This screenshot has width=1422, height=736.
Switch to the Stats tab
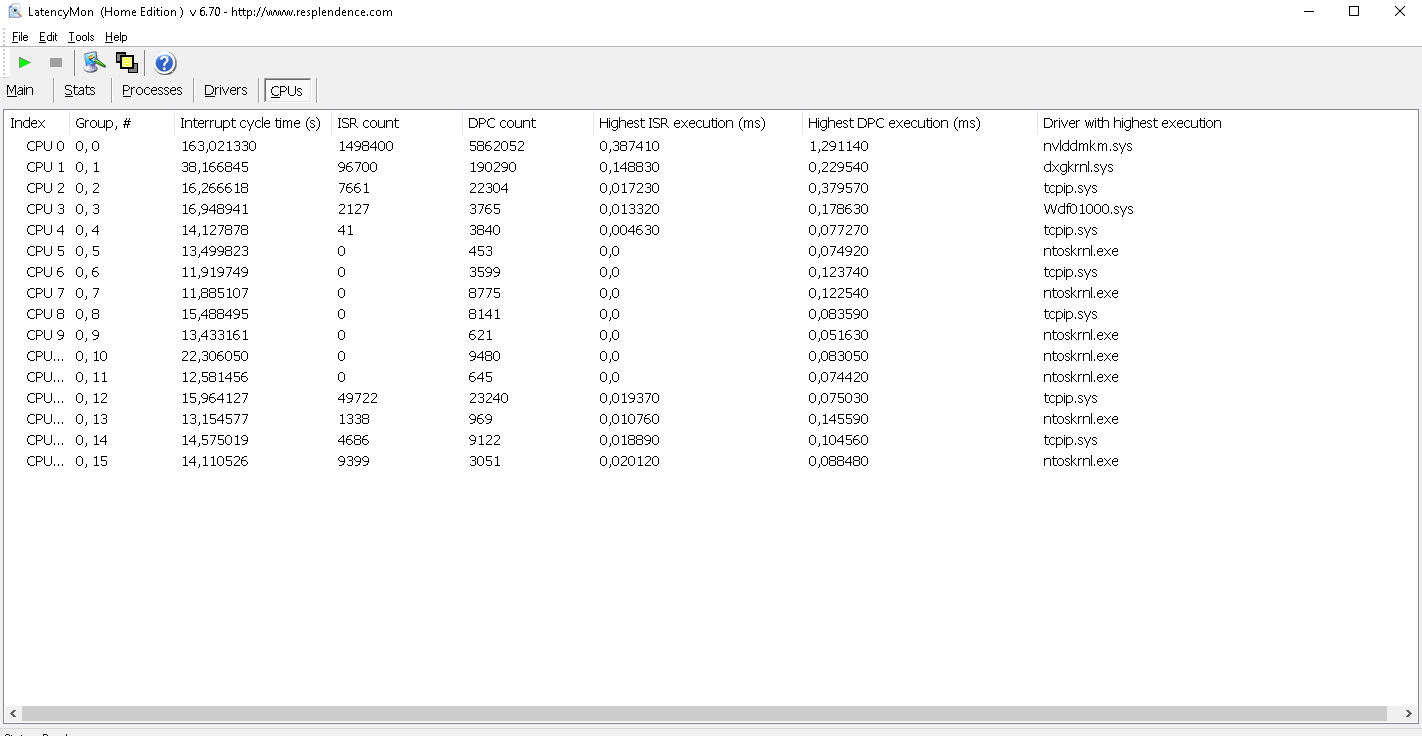(80, 90)
